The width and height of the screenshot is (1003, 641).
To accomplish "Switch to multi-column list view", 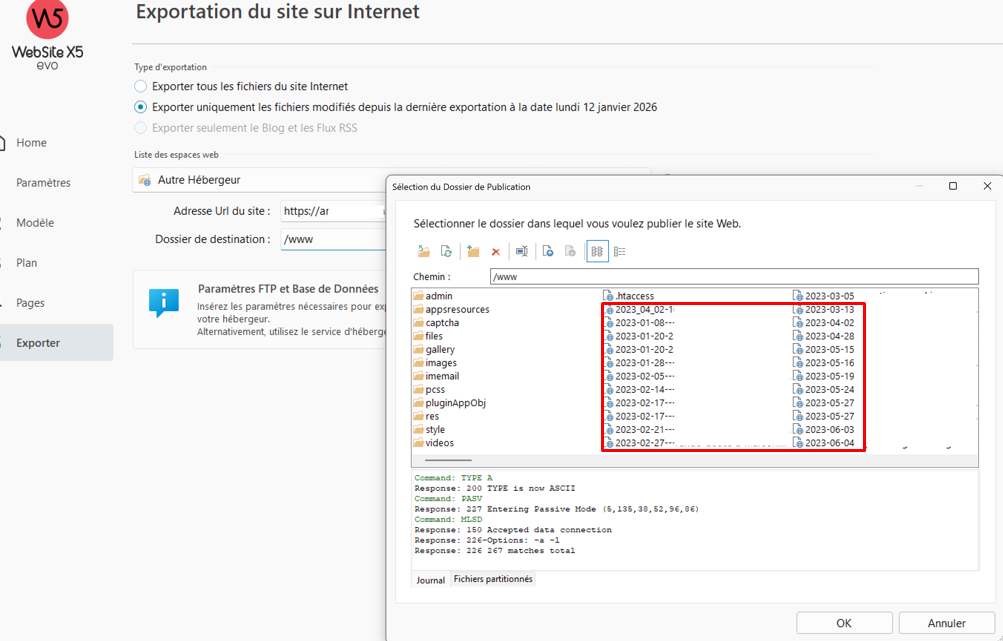I will coord(597,251).
